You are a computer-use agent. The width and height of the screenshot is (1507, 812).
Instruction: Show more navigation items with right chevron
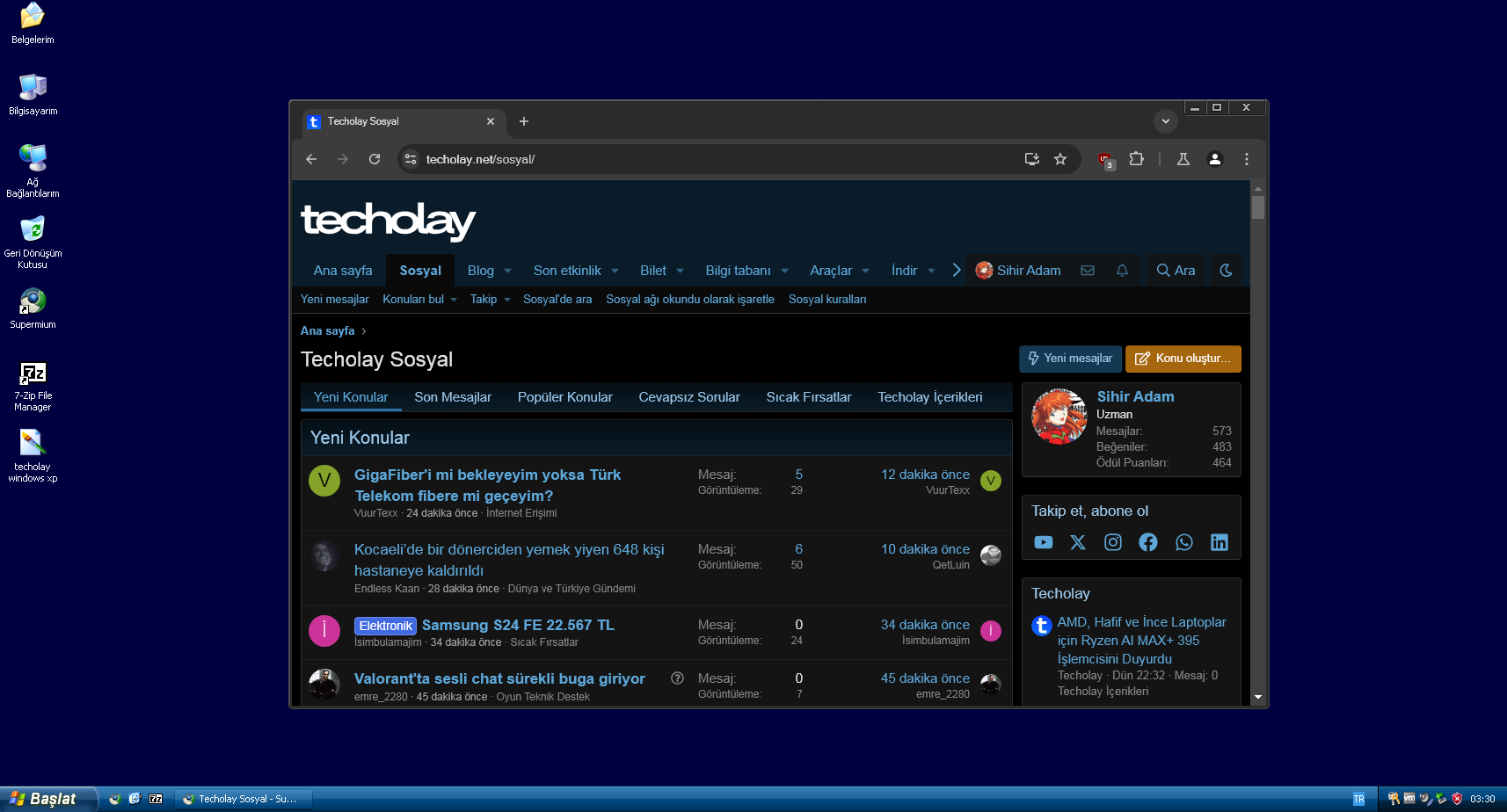957,271
